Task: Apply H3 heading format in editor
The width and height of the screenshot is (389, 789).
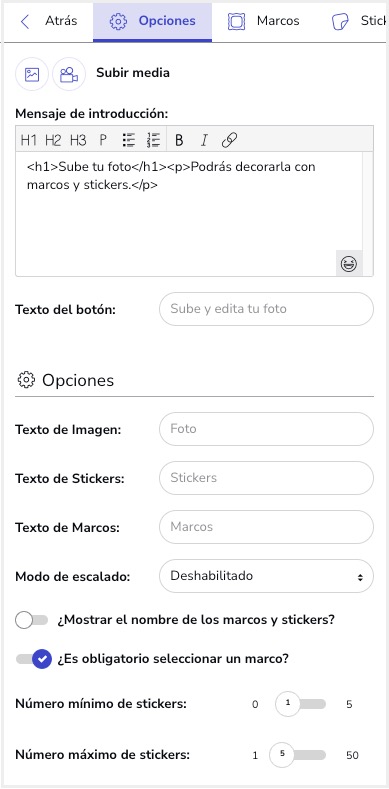Action: pos(78,140)
